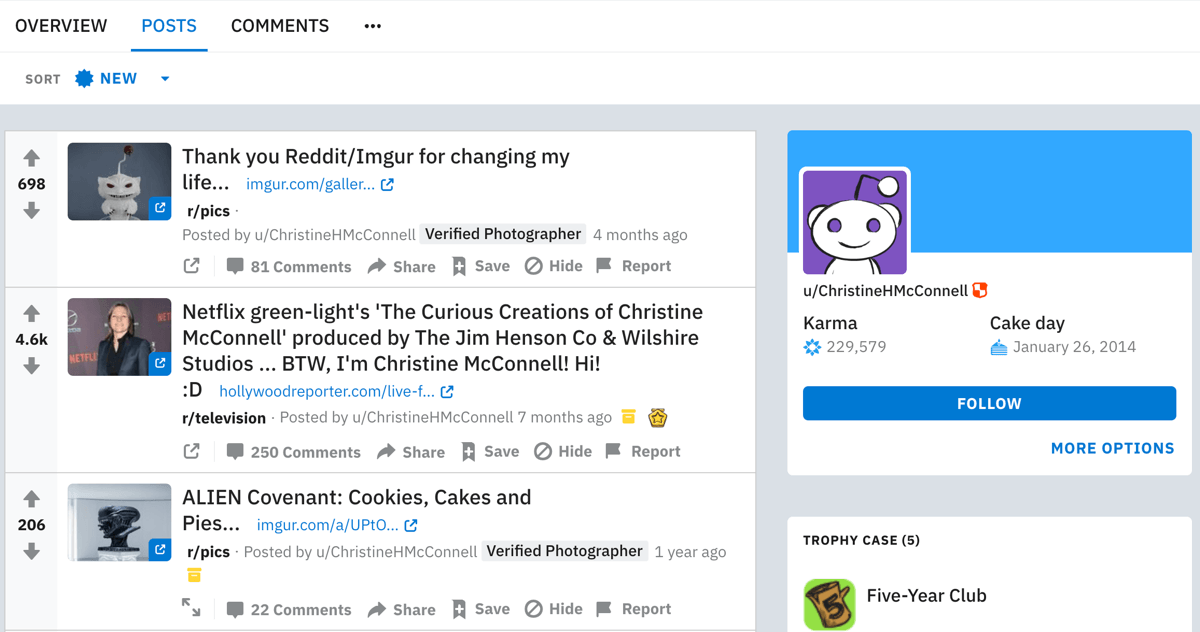Upvote the ALIEN Covenant post

coord(32,499)
